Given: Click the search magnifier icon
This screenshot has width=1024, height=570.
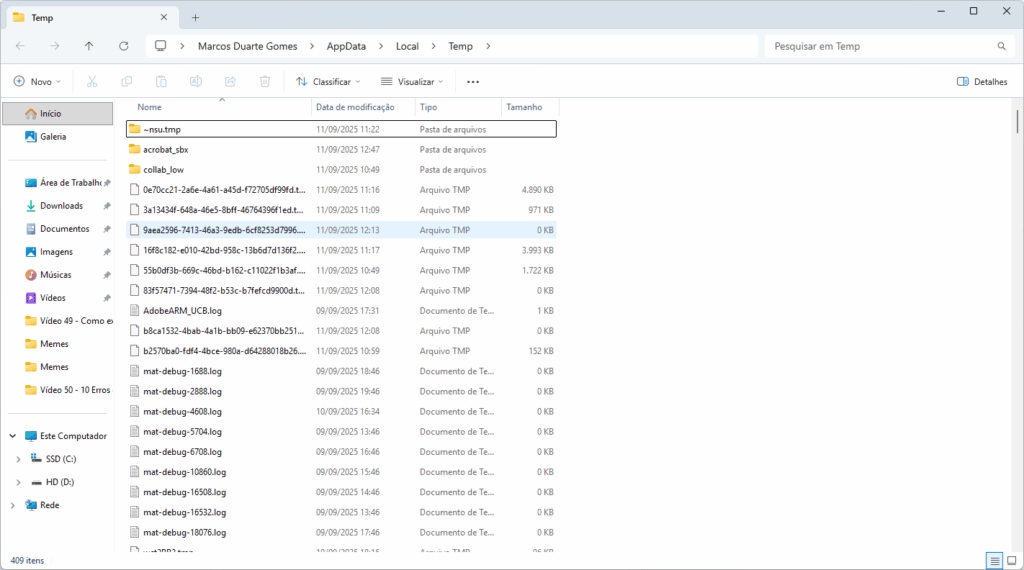Looking at the screenshot, I should pyautogui.click(x=1001, y=46).
